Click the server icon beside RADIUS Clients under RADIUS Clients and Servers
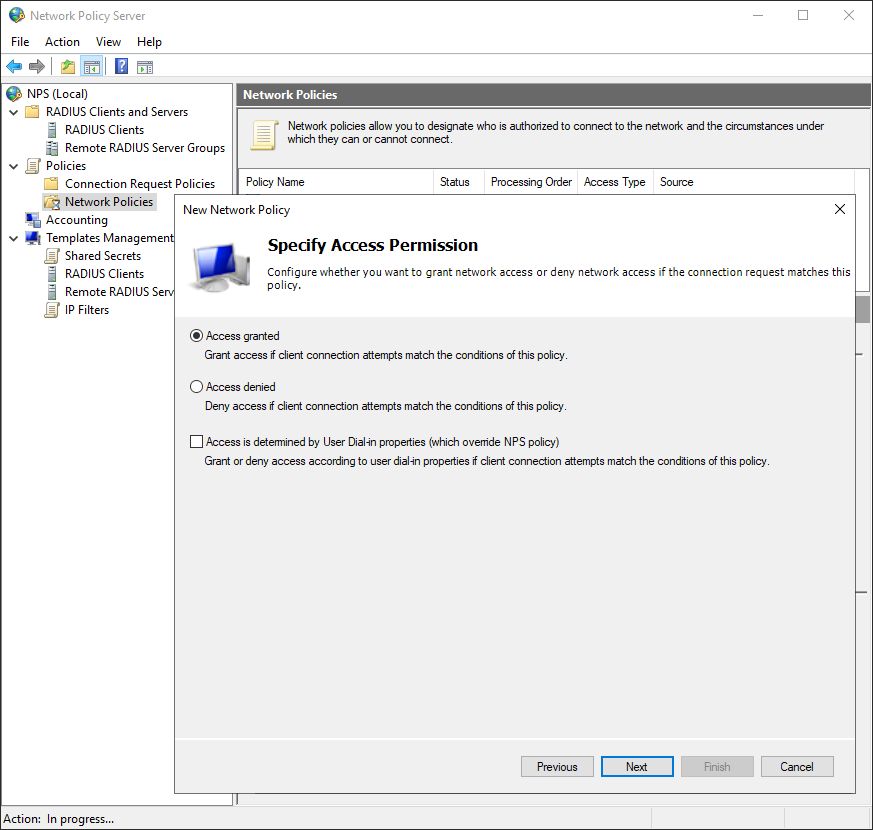This screenshot has height=830, width=873. pyautogui.click(x=52, y=130)
